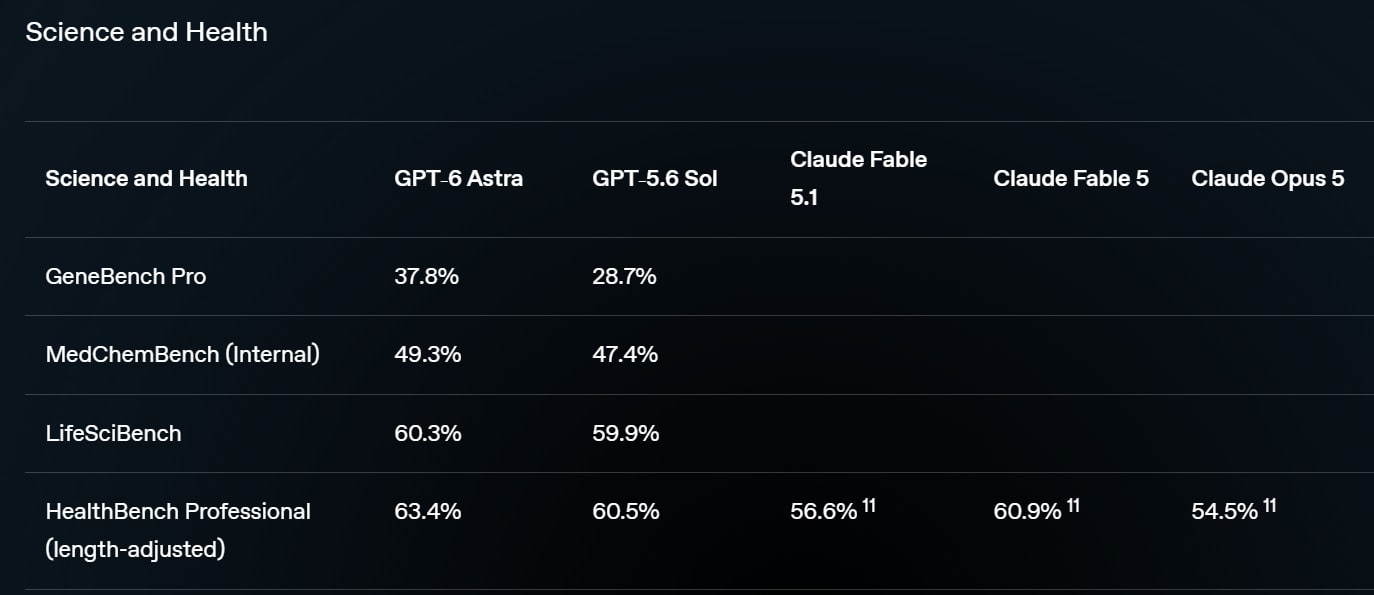Select the 37.8% GeneBench Pro value
This screenshot has height=595, width=1374.
pos(427,277)
